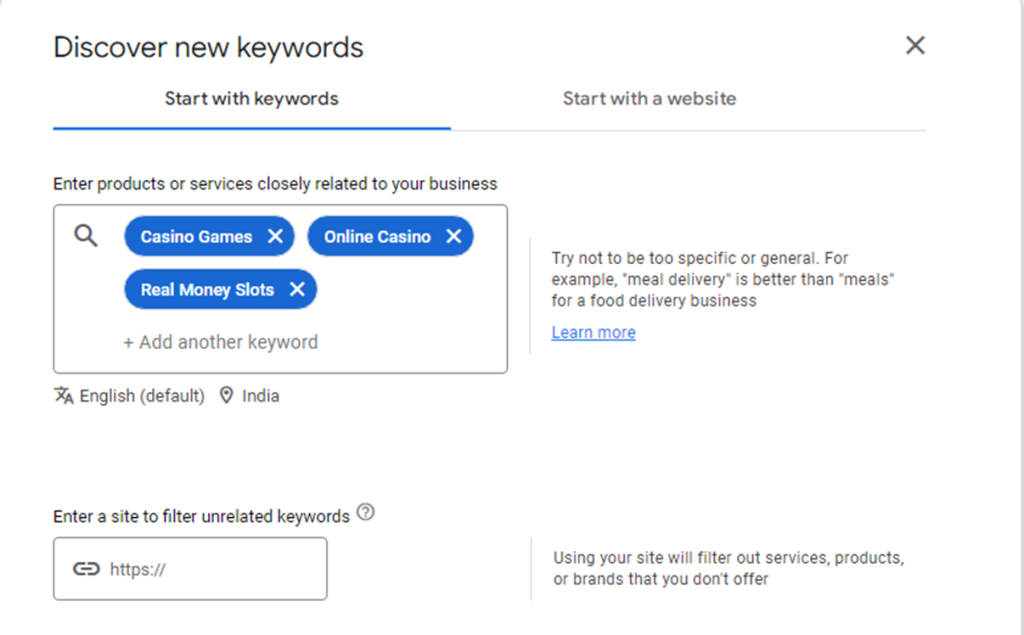1024x635 pixels.
Task: Close the Discover new keywords dialog
Action: coord(915,45)
